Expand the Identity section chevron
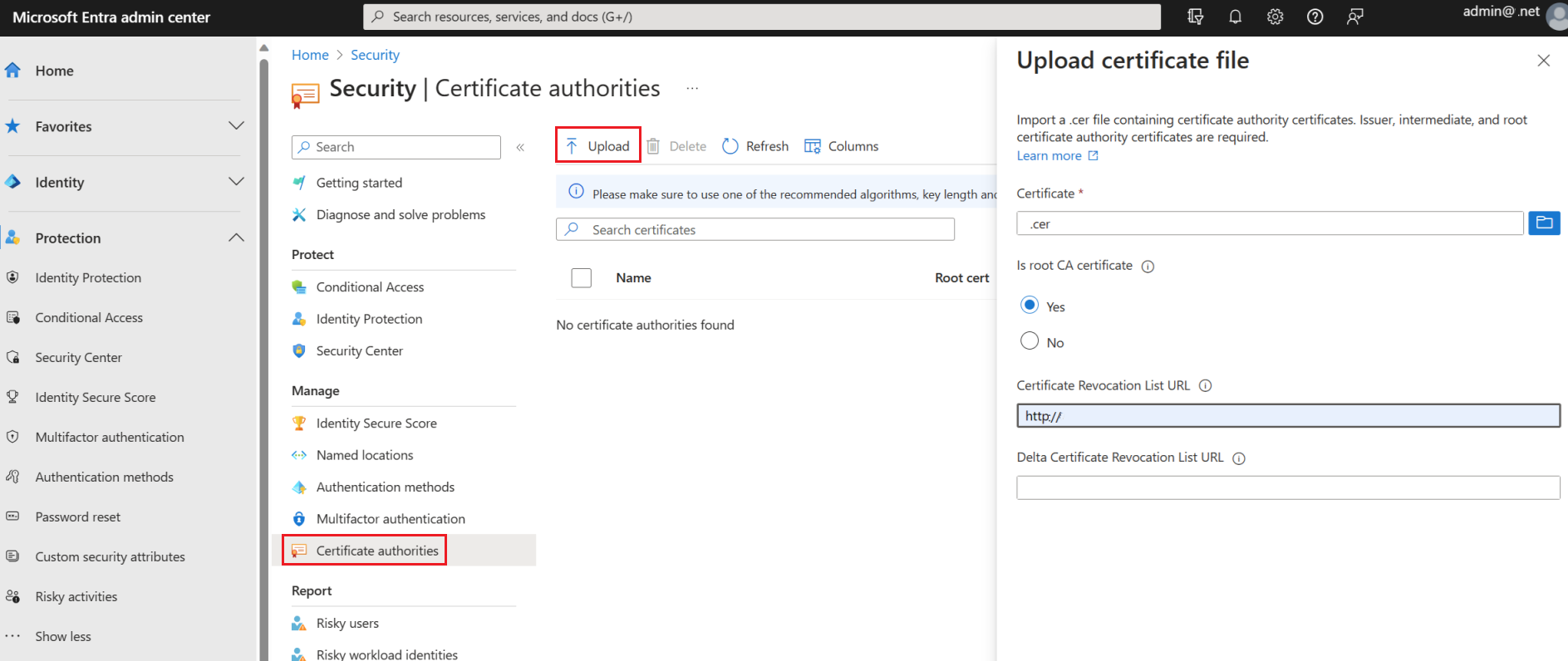The height and width of the screenshot is (661, 1568). [237, 181]
